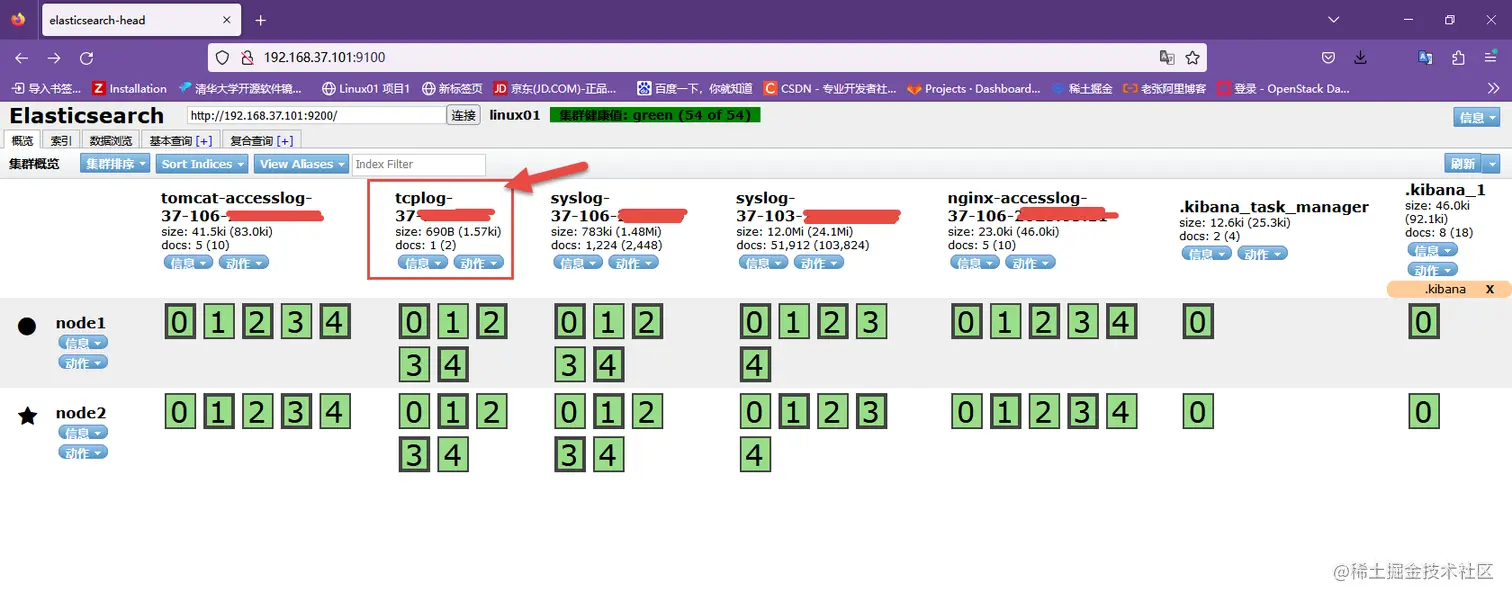
Task: Click the node2 master star icon
Action: pos(28,415)
